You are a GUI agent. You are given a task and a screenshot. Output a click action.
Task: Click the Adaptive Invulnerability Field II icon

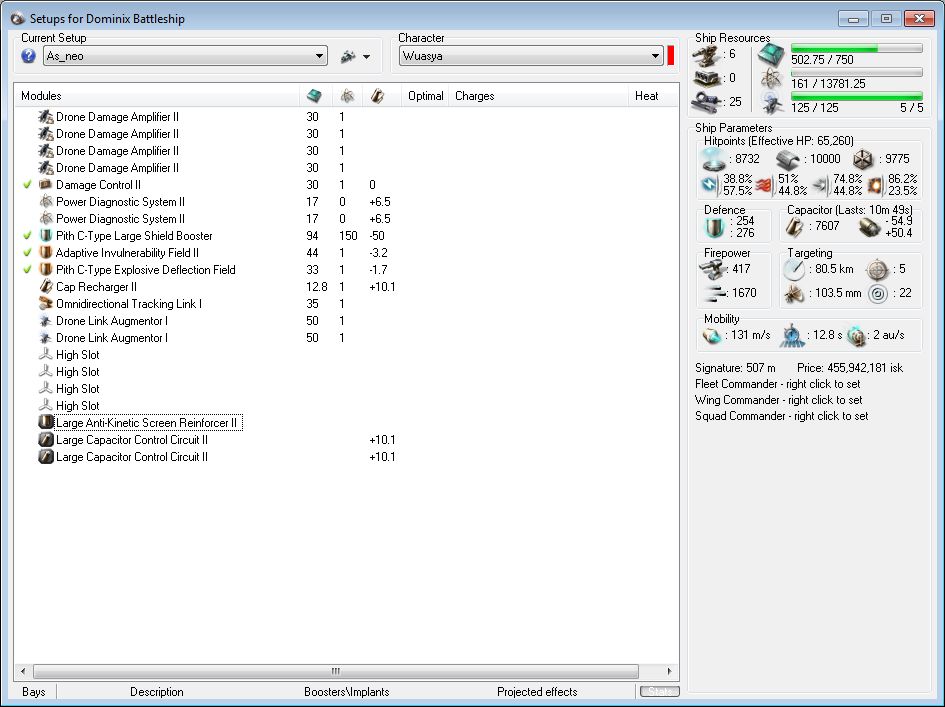click(46, 253)
